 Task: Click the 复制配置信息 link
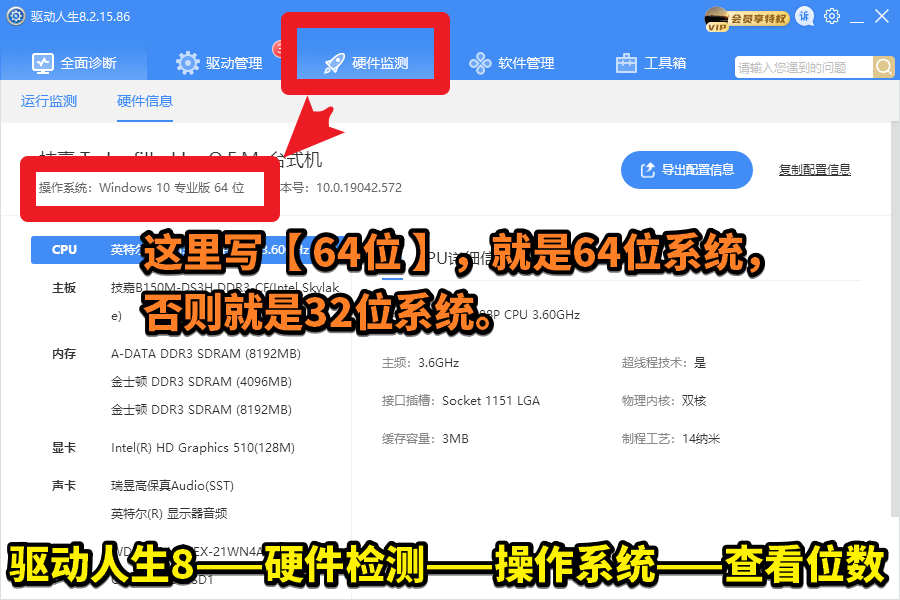pos(814,170)
